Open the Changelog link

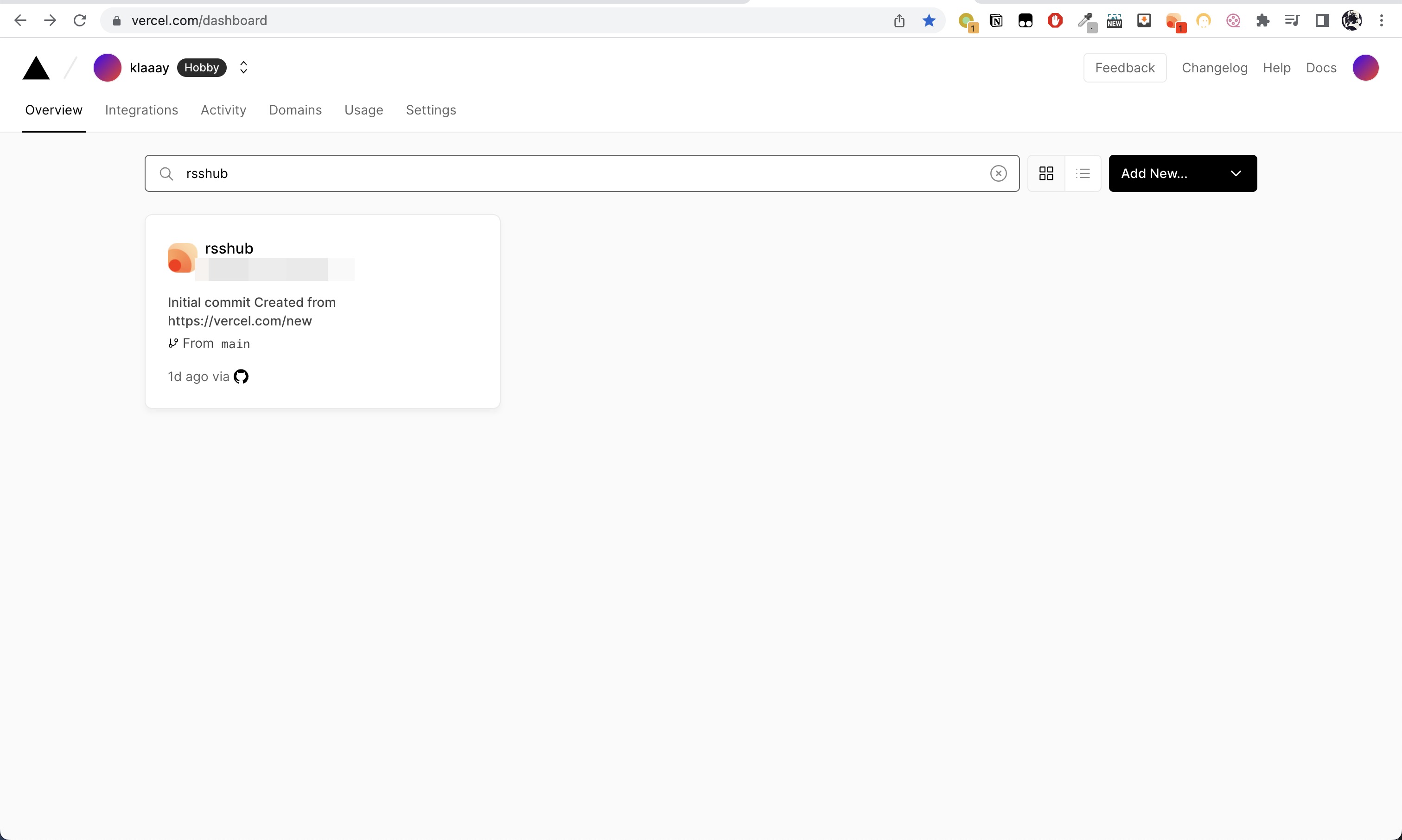tap(1214, 68)
